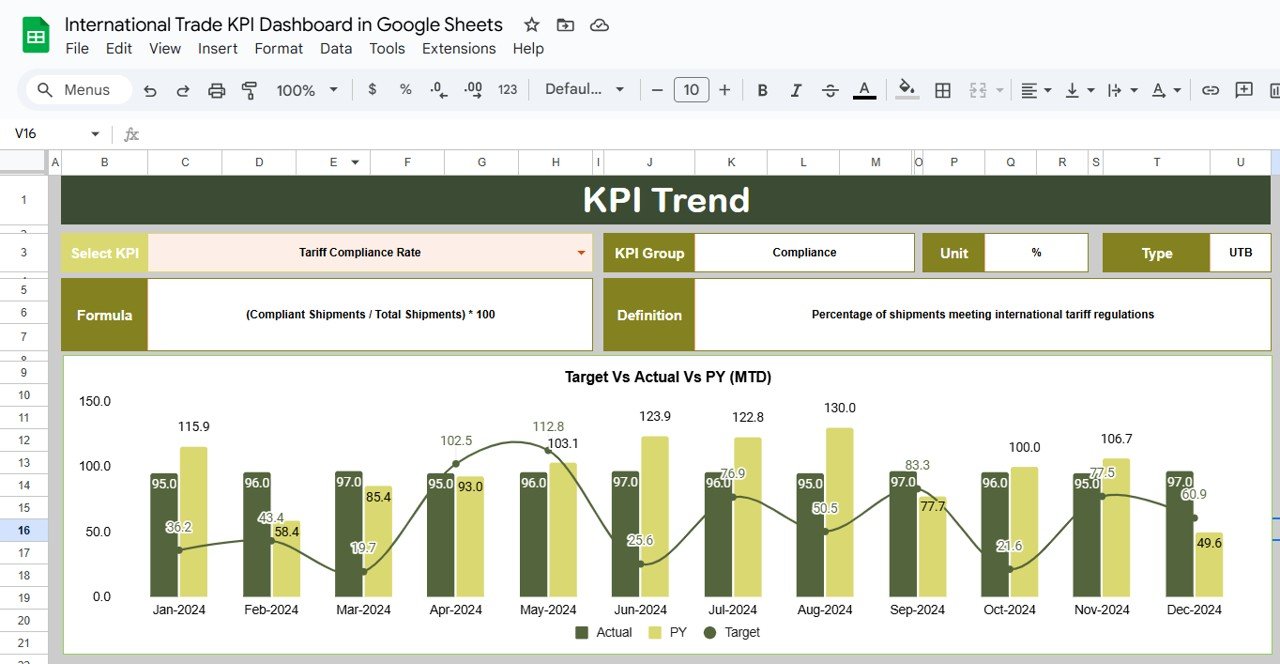Select the Compliance KPI Group cell
The width and height of the screenshot is (1280, 664).
click(804, 253)
